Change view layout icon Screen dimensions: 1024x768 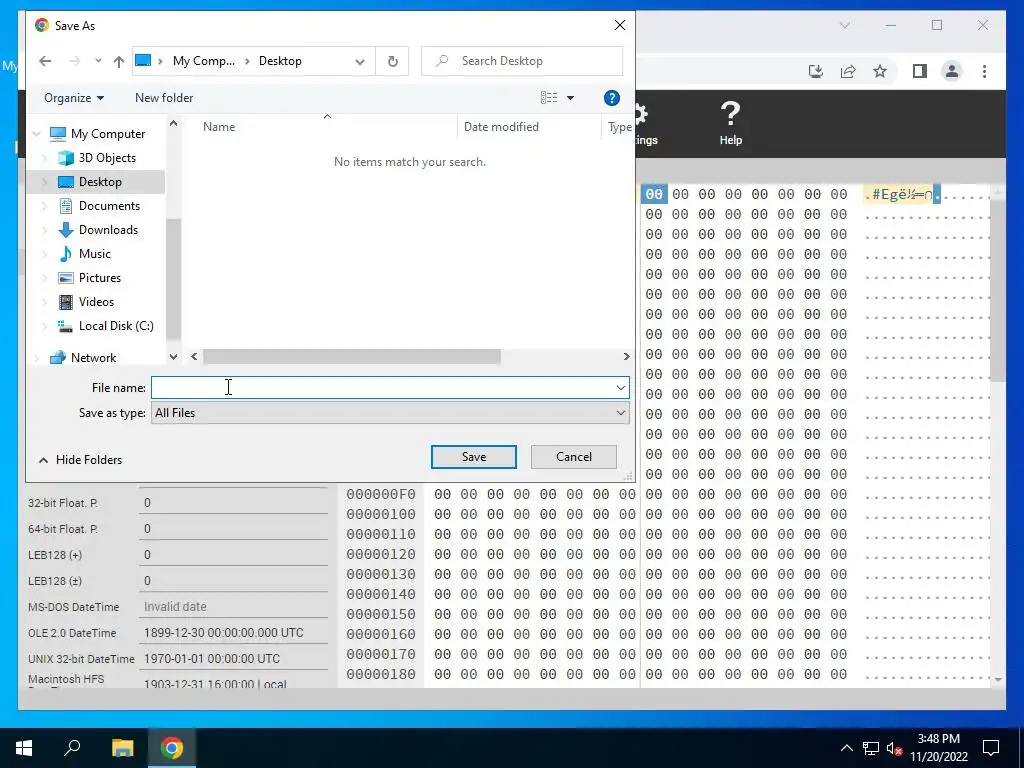(549, 98)
